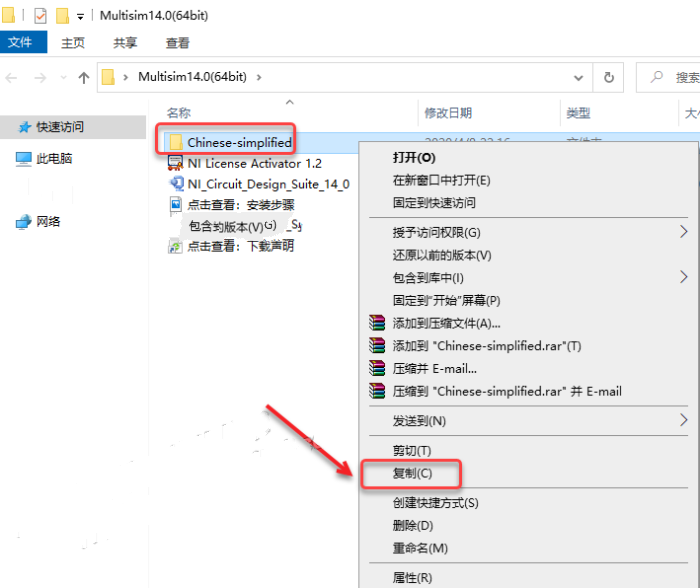Click new folder icon in quick access toolbar

[x=62, y=16]
